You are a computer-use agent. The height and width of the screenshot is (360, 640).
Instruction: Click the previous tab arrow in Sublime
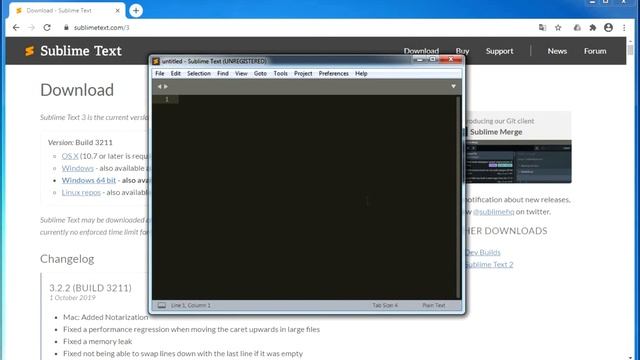pos(159,87)
